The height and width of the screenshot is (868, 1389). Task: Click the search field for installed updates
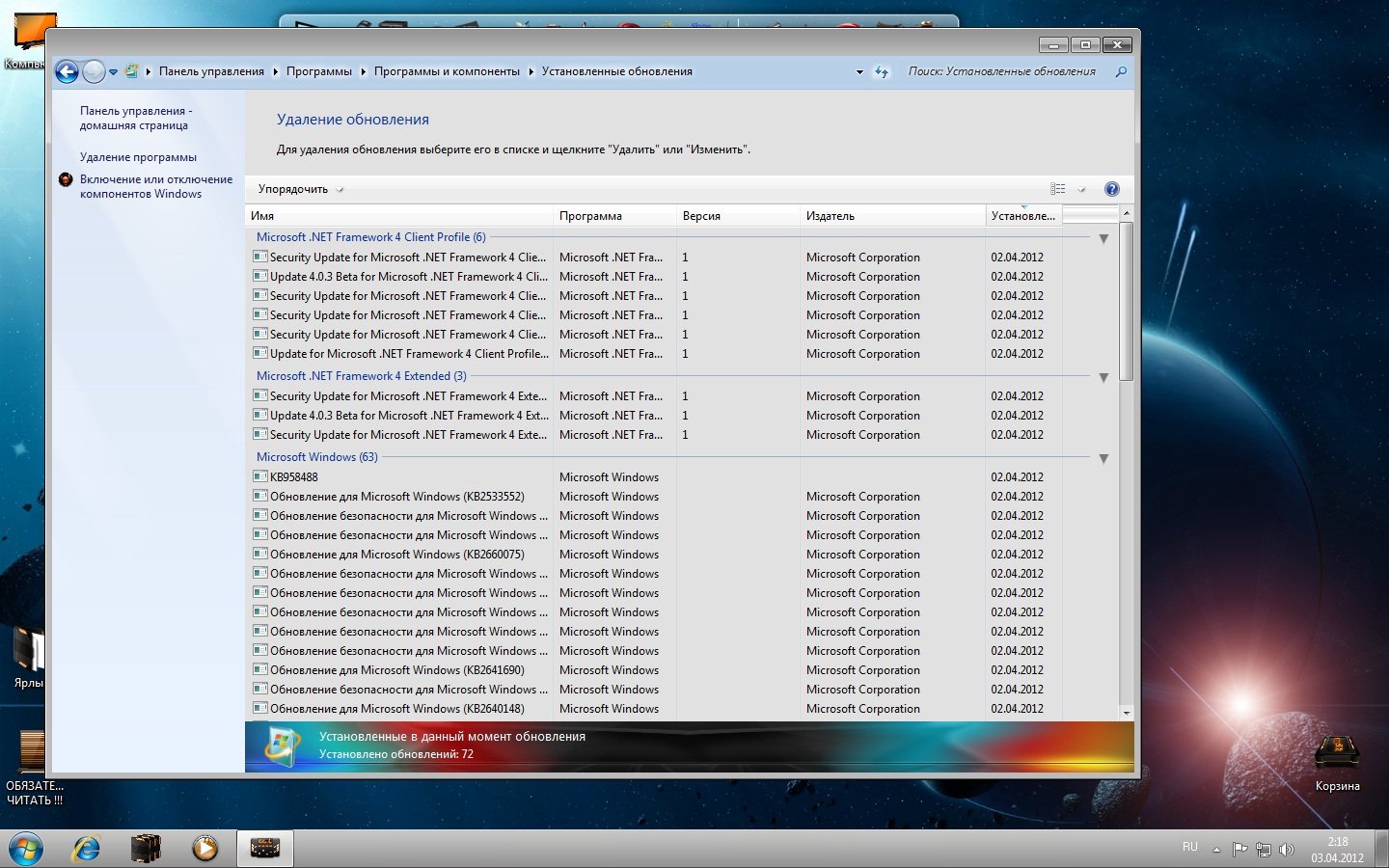tap(1002, 71)
